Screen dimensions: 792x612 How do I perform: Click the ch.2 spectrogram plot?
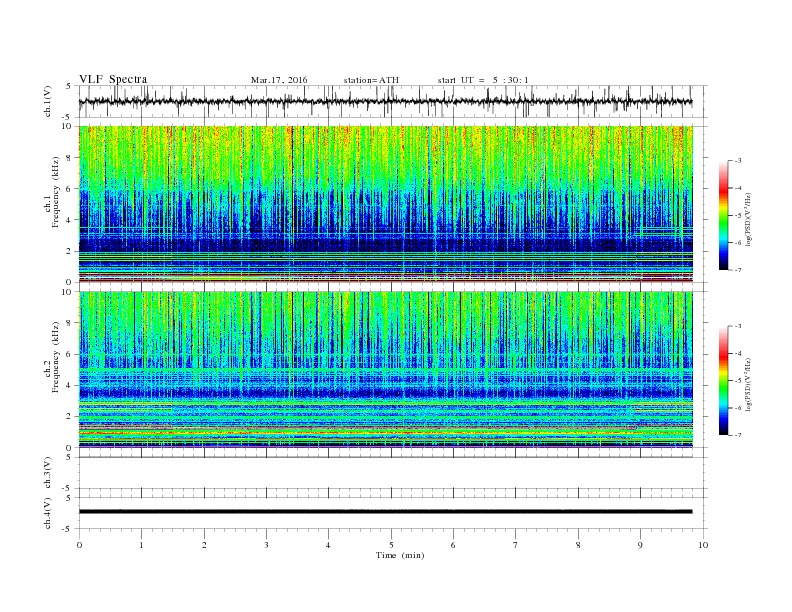click(386, 370)
